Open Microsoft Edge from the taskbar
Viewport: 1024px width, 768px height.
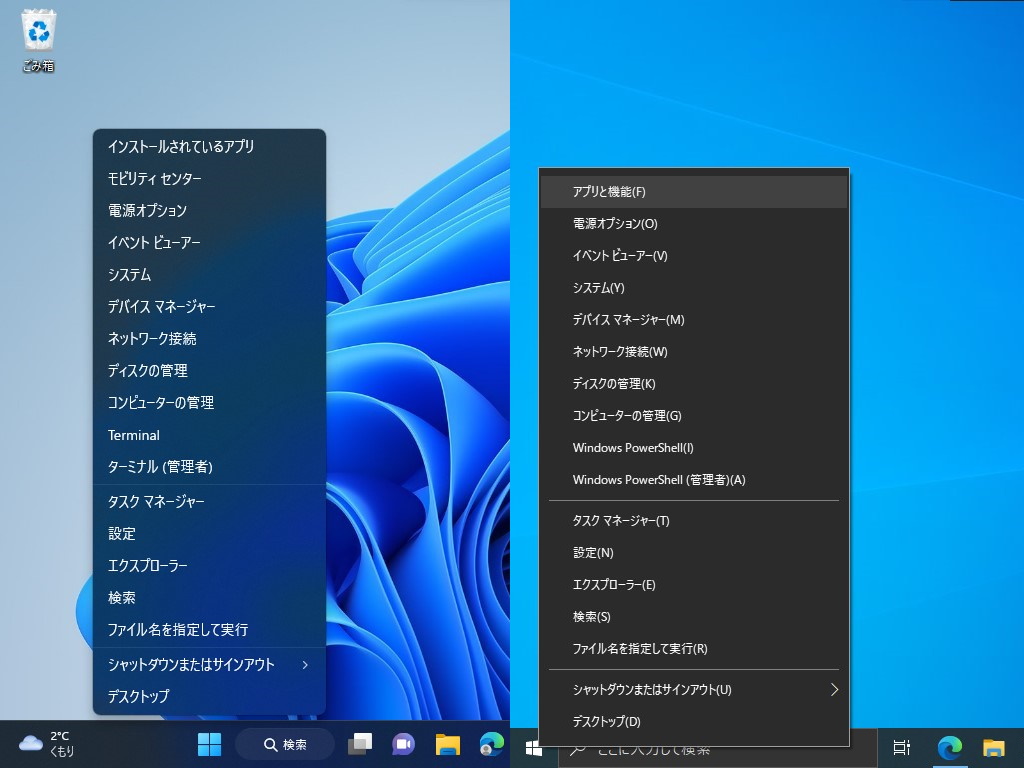[x=490, y=744]
